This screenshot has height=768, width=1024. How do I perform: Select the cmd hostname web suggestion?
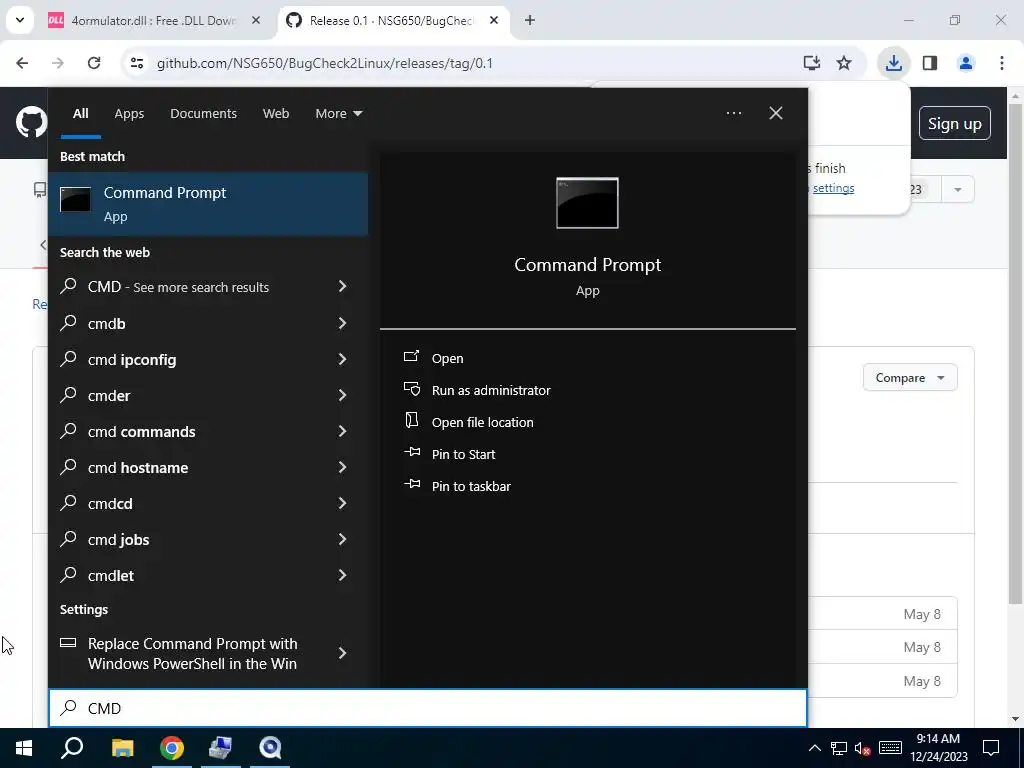coord(208,467)
